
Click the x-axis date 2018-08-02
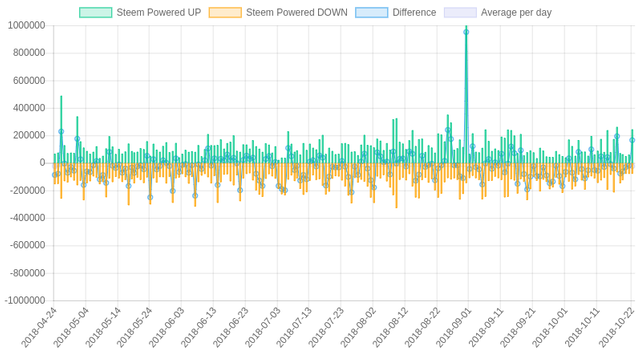[358, 328]
